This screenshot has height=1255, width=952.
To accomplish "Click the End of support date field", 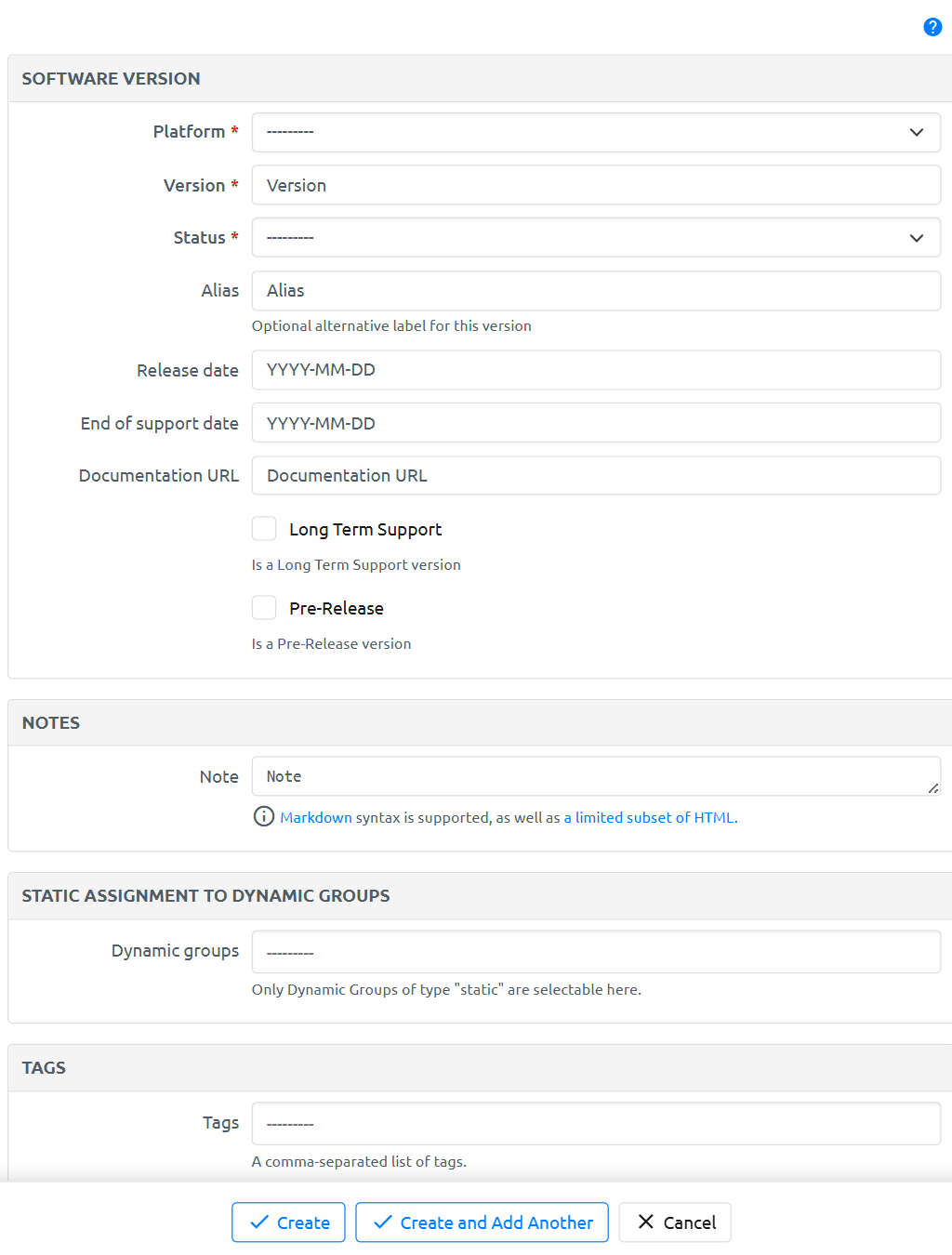I will tap(596, 423).
